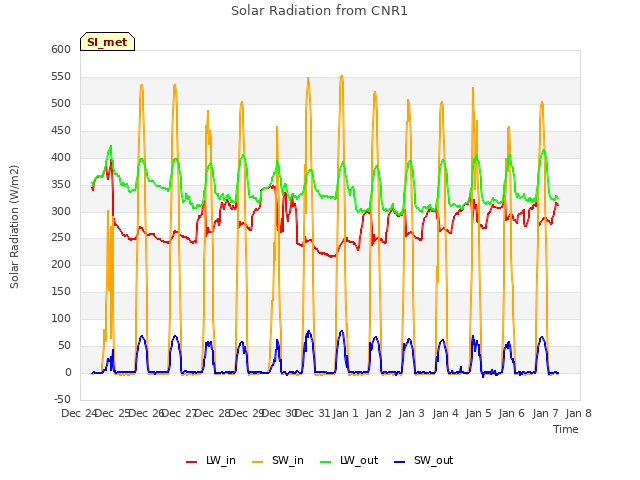The image size is (640, 480).
Task: Click the 600 y-axis tick label
Action: point(61,49)
